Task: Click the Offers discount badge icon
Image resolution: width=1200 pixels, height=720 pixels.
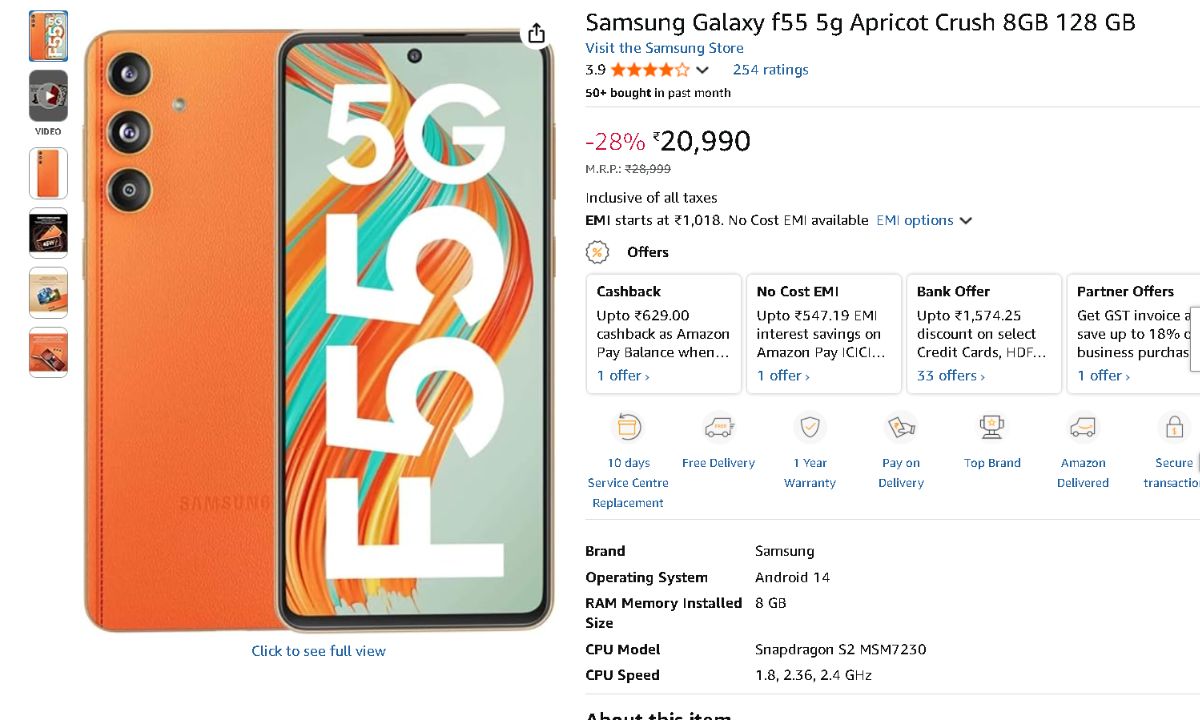Action: [597, 252]
